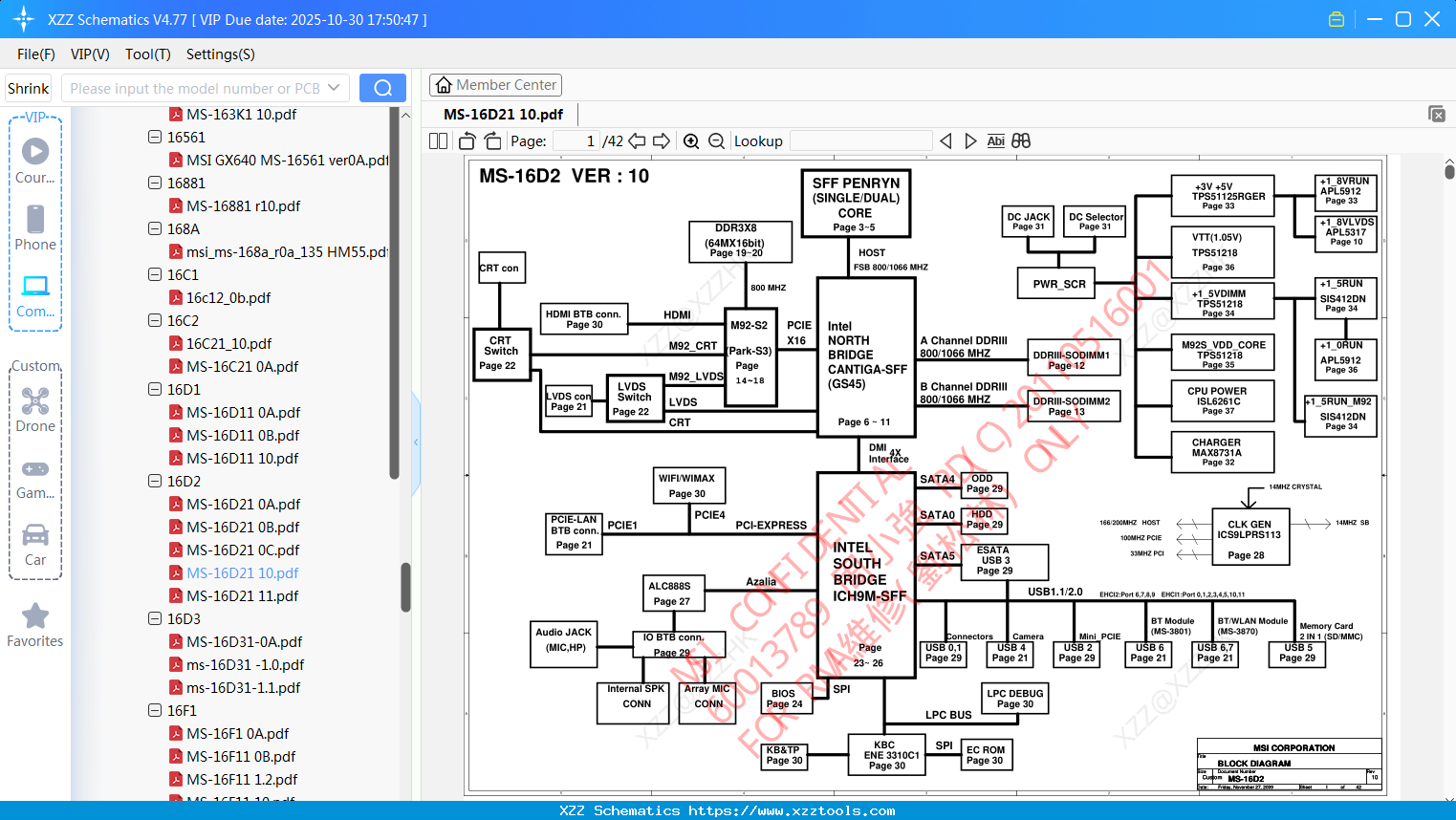Collapse the 16F1 tree folder
The image size is (1456, 820).
pos(155,710)
